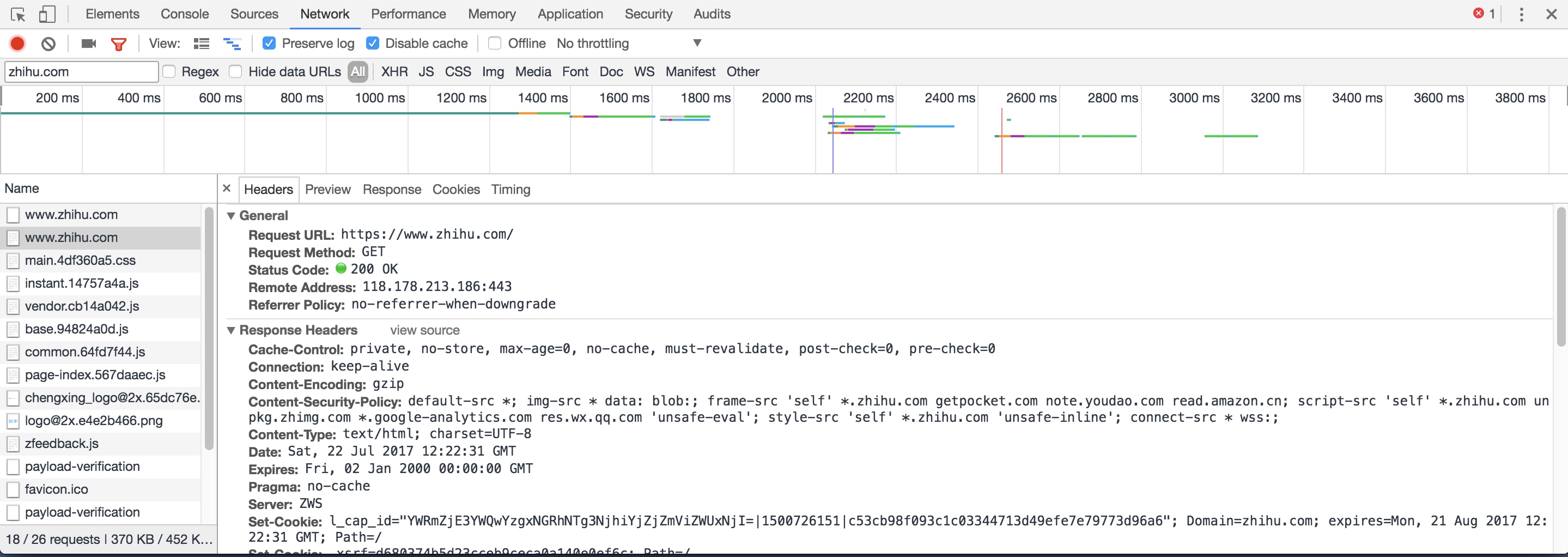
Task: Click the request list vertical scrollbar
Action: point(209,329)
